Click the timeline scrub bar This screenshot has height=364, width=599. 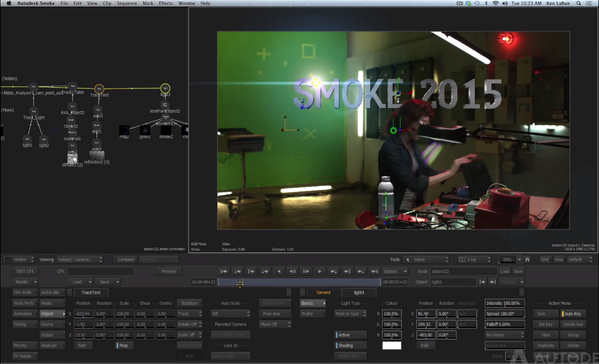299,282
